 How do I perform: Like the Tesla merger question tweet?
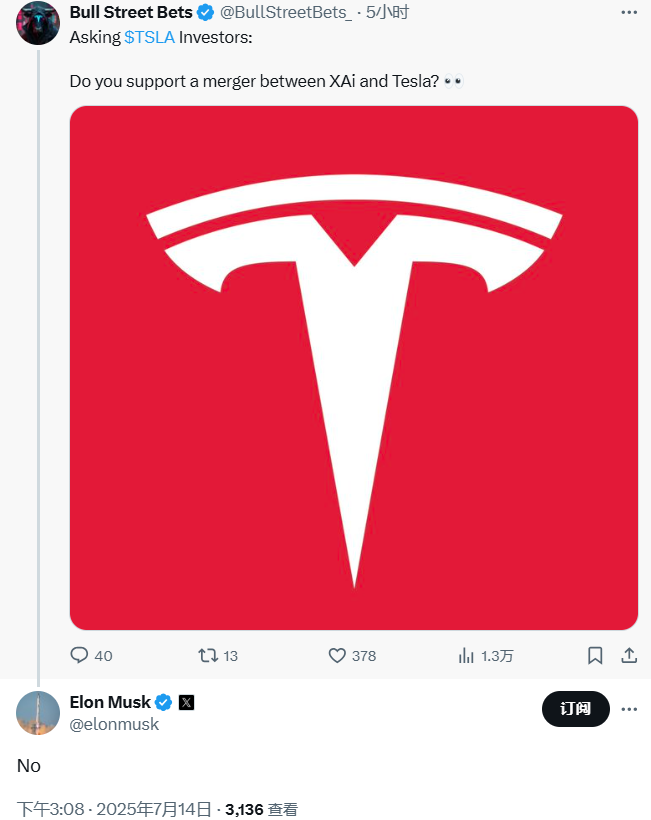tap(352, 655)
